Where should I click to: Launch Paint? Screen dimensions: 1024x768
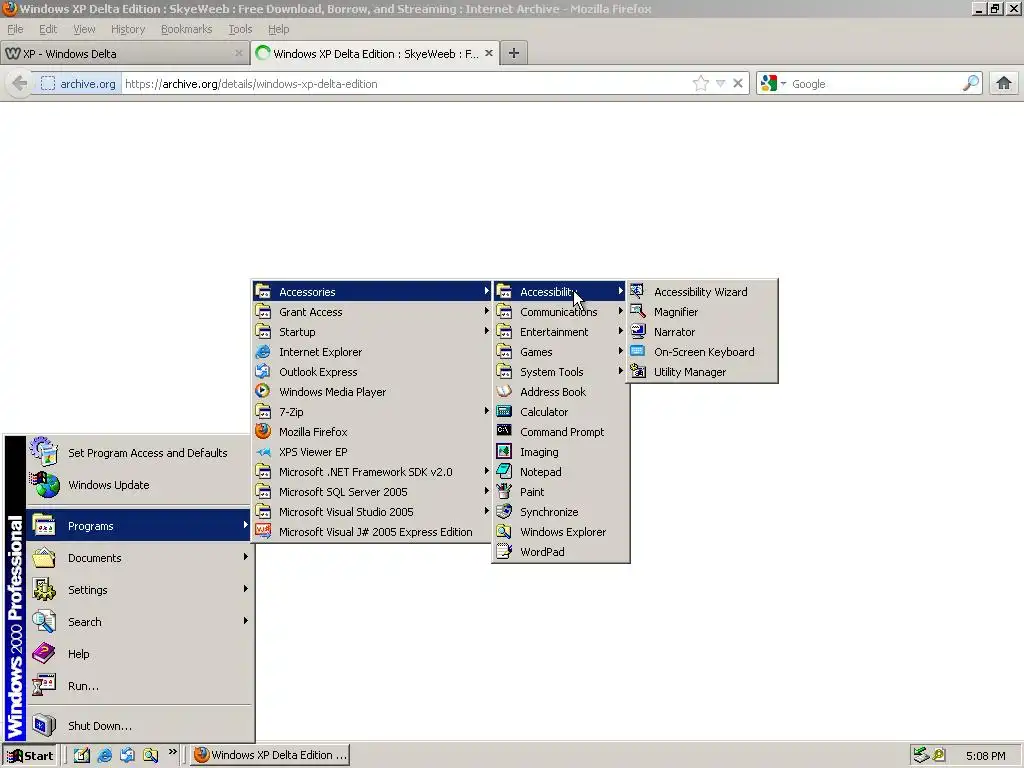[560, 492]
